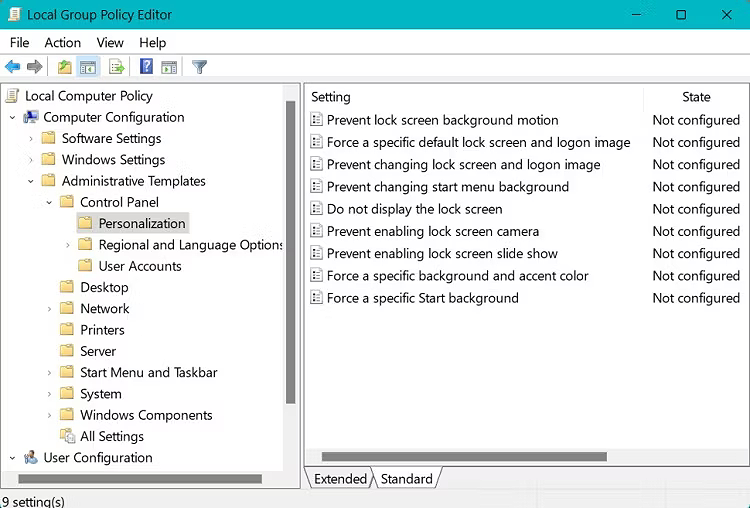Screen dimensions: 750x508
Task: Collapse the Control Panel node
Action: [x=49, y=202]
